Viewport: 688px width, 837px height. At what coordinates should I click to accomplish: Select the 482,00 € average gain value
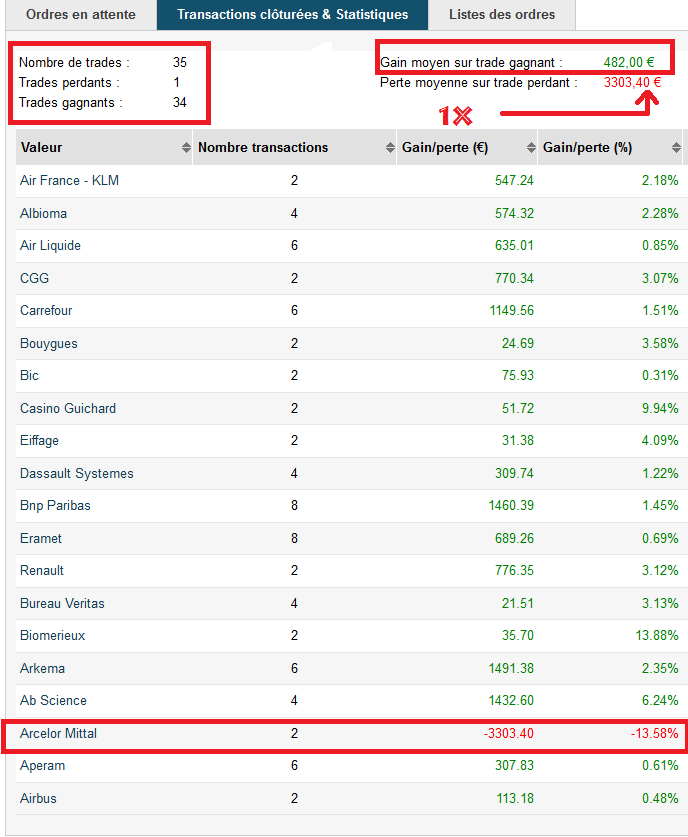[629, 62]
